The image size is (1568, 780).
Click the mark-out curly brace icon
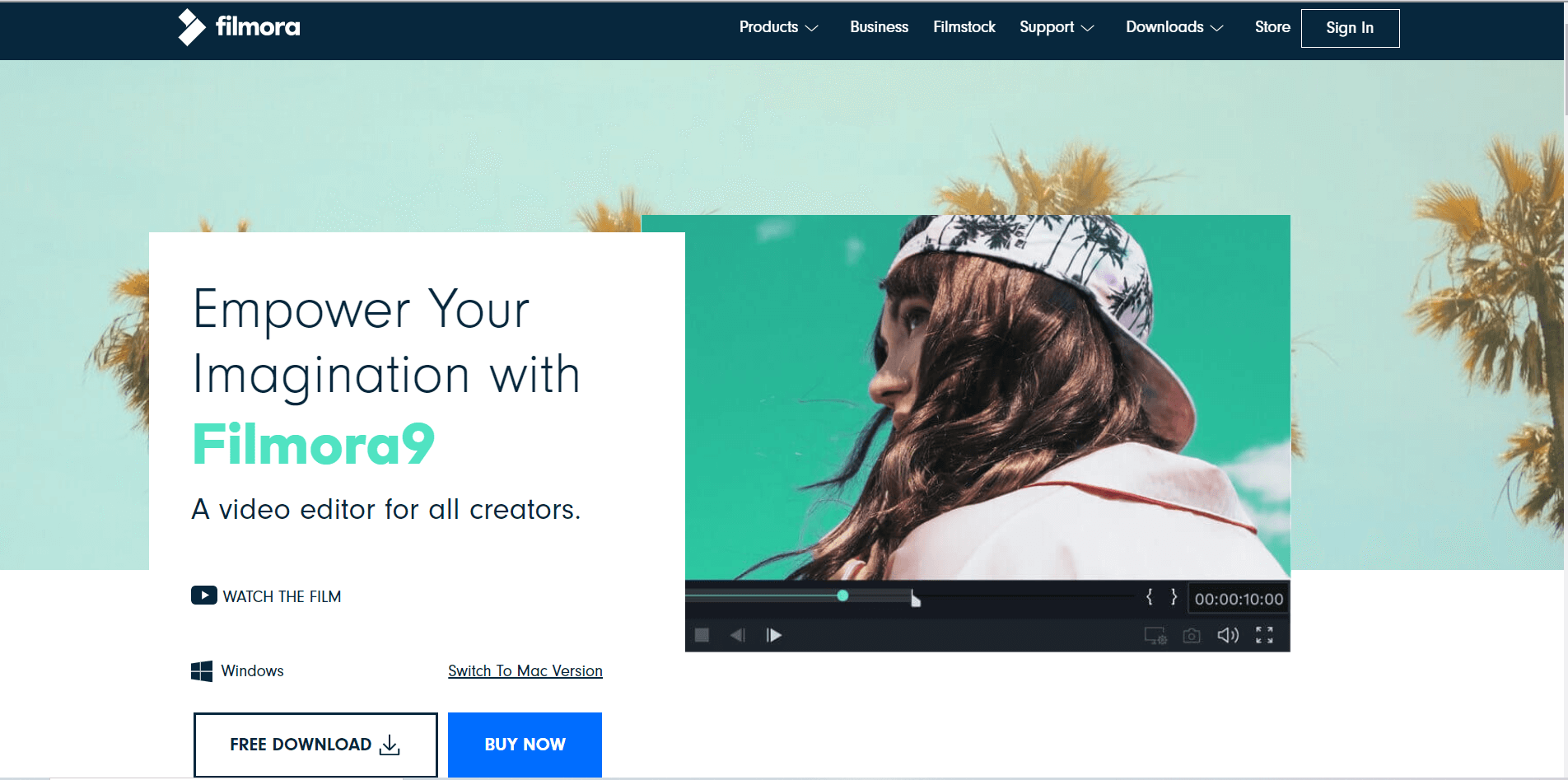click(x=1174, y=597)
